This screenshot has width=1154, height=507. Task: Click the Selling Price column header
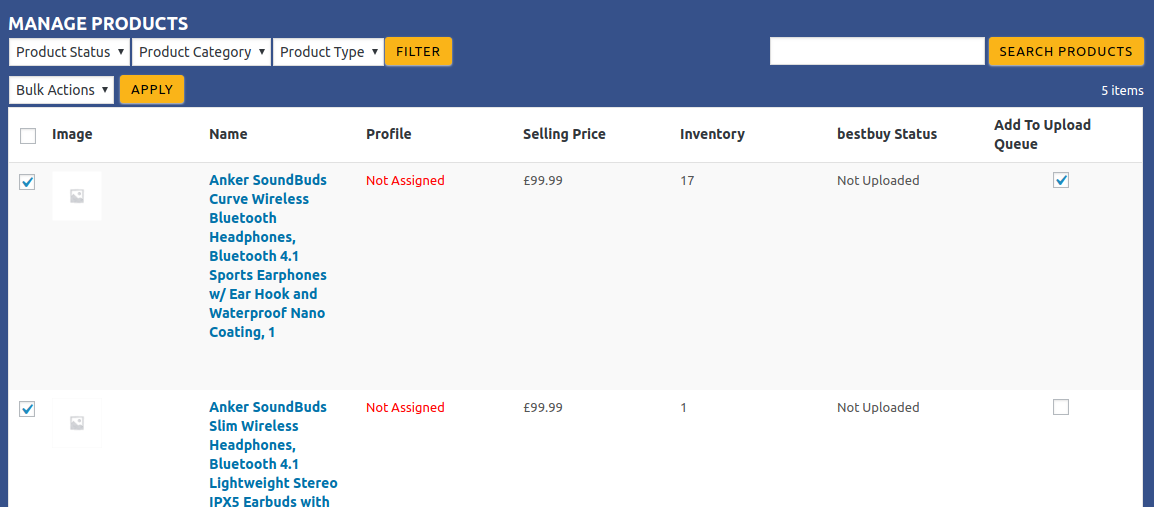click(x=564, y=134)
